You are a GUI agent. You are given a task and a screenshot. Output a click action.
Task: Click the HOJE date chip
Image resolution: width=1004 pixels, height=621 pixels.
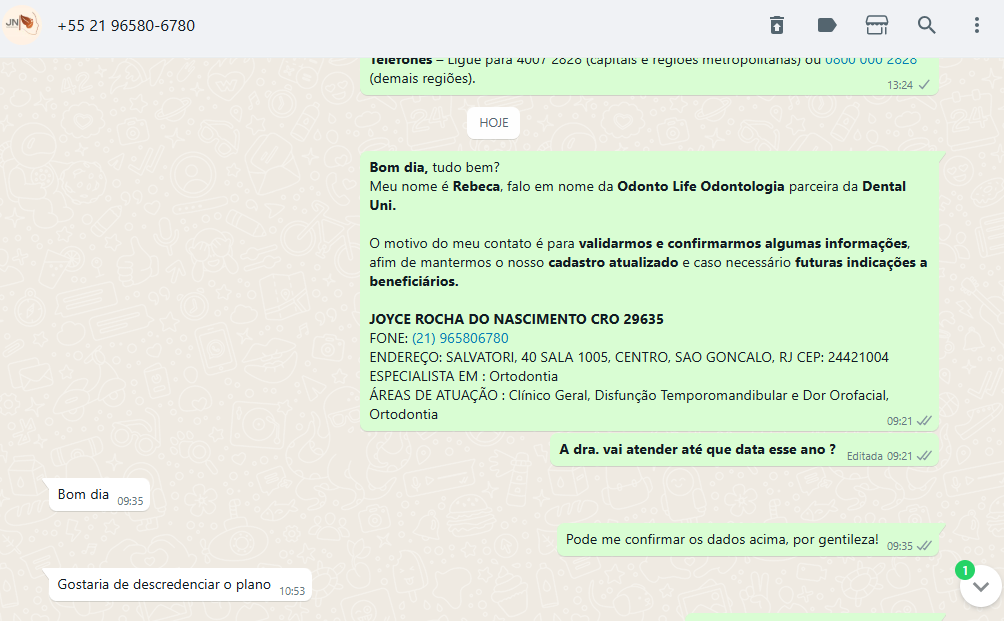click(x=493, y=123)
